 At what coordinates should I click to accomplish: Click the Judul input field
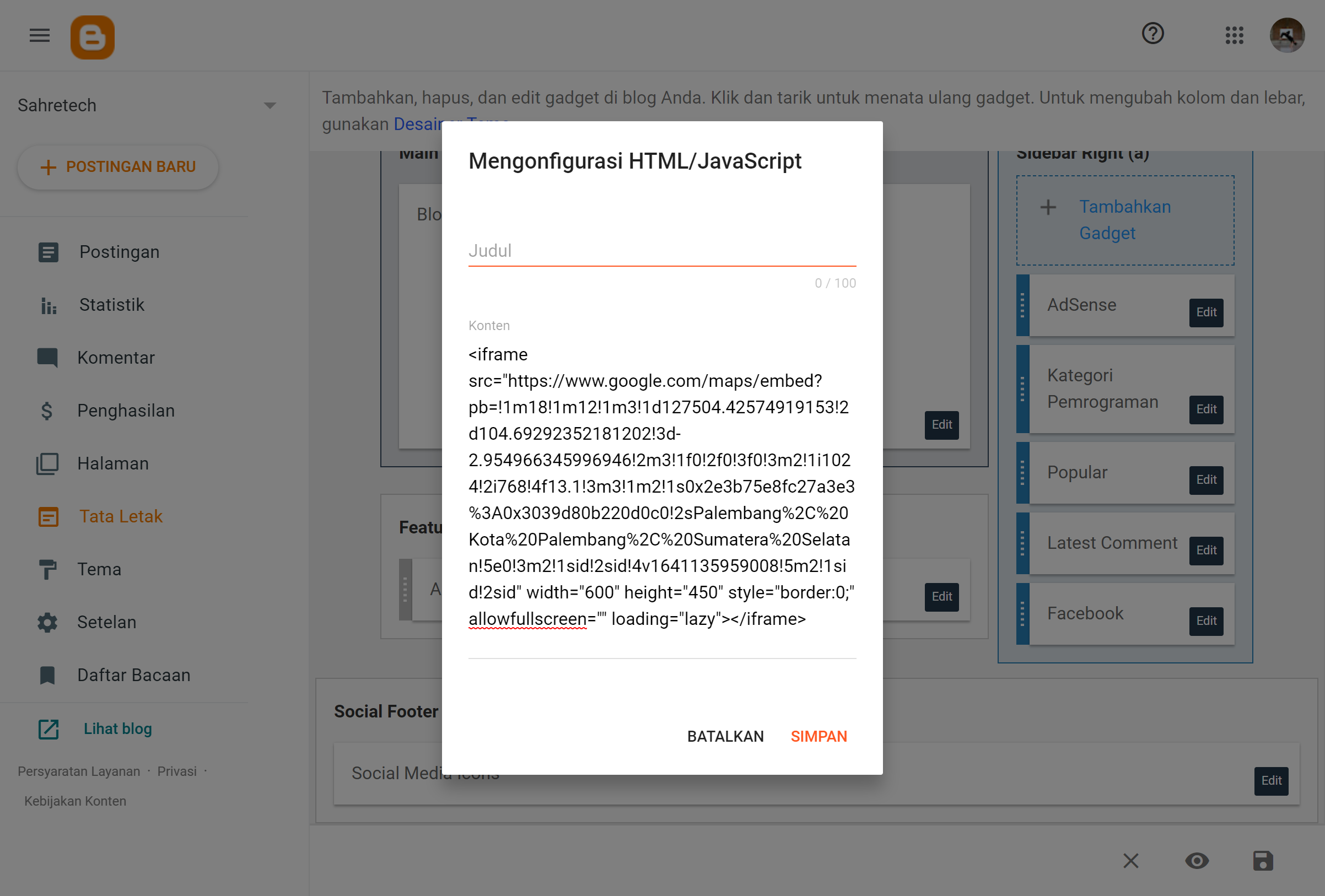click(662, 250)
